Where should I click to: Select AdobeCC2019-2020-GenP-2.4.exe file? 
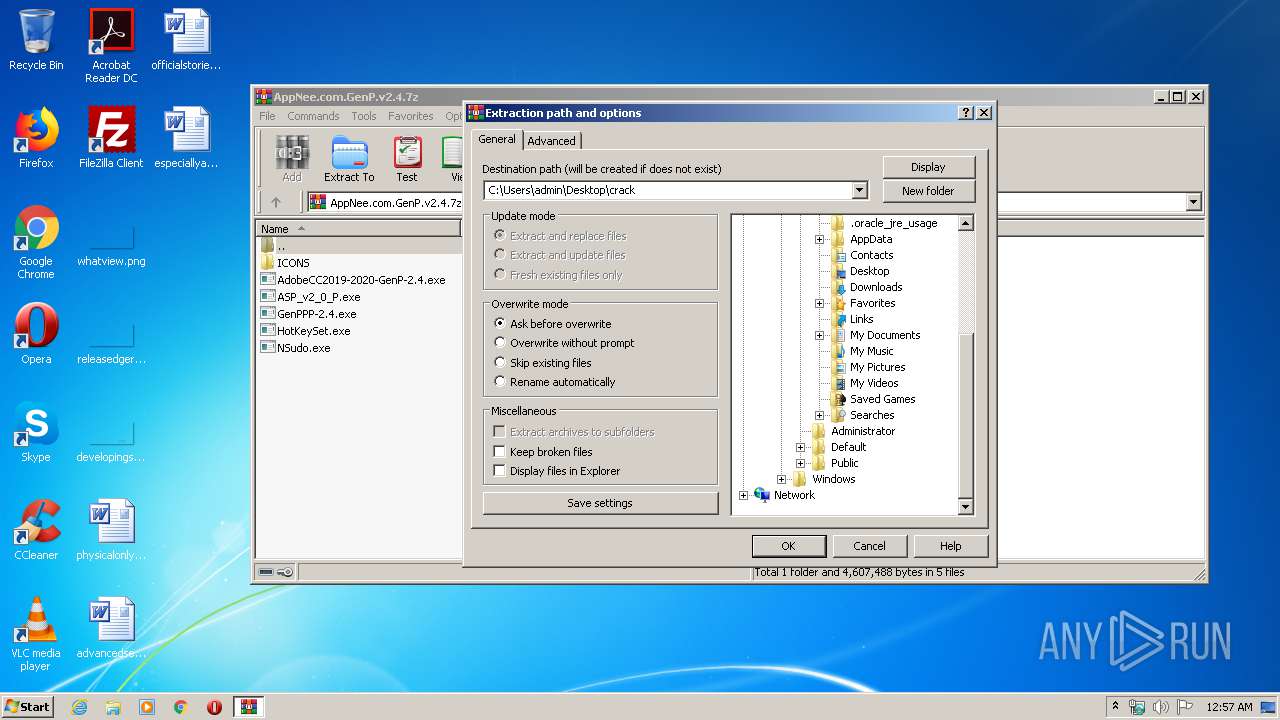(352, 280)
